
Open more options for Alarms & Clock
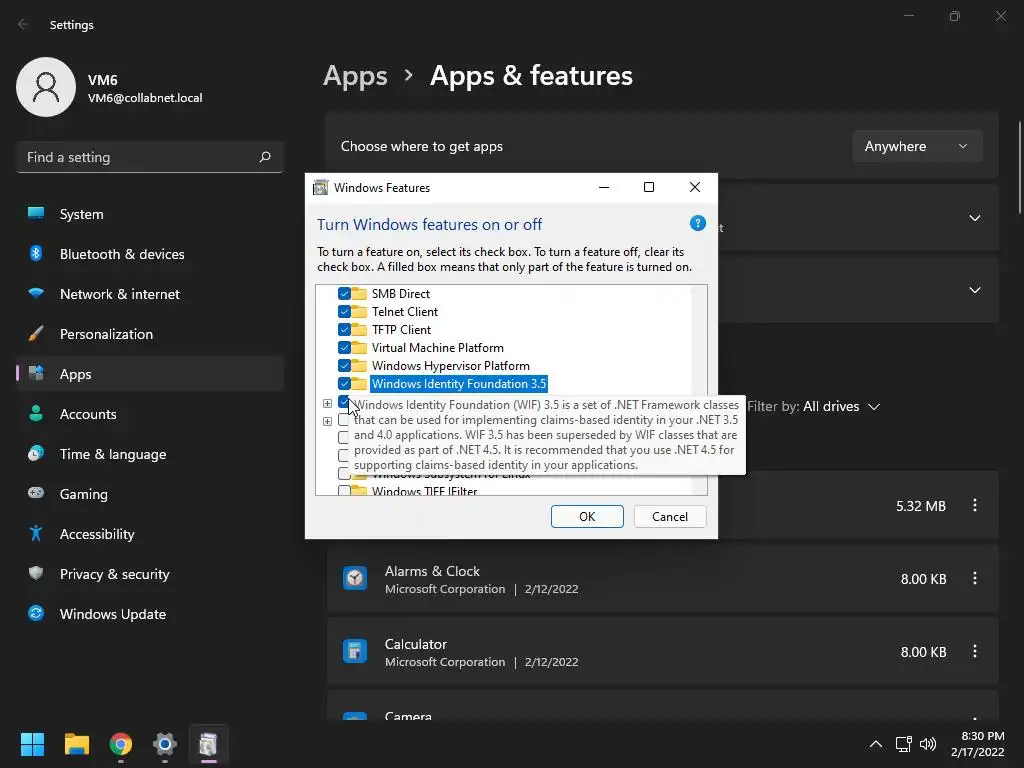point(975,578)
